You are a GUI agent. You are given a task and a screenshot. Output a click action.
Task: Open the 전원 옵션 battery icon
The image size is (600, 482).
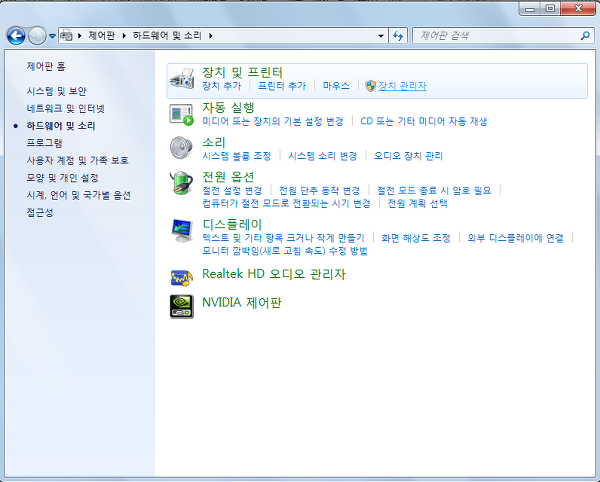coord(182,183)
